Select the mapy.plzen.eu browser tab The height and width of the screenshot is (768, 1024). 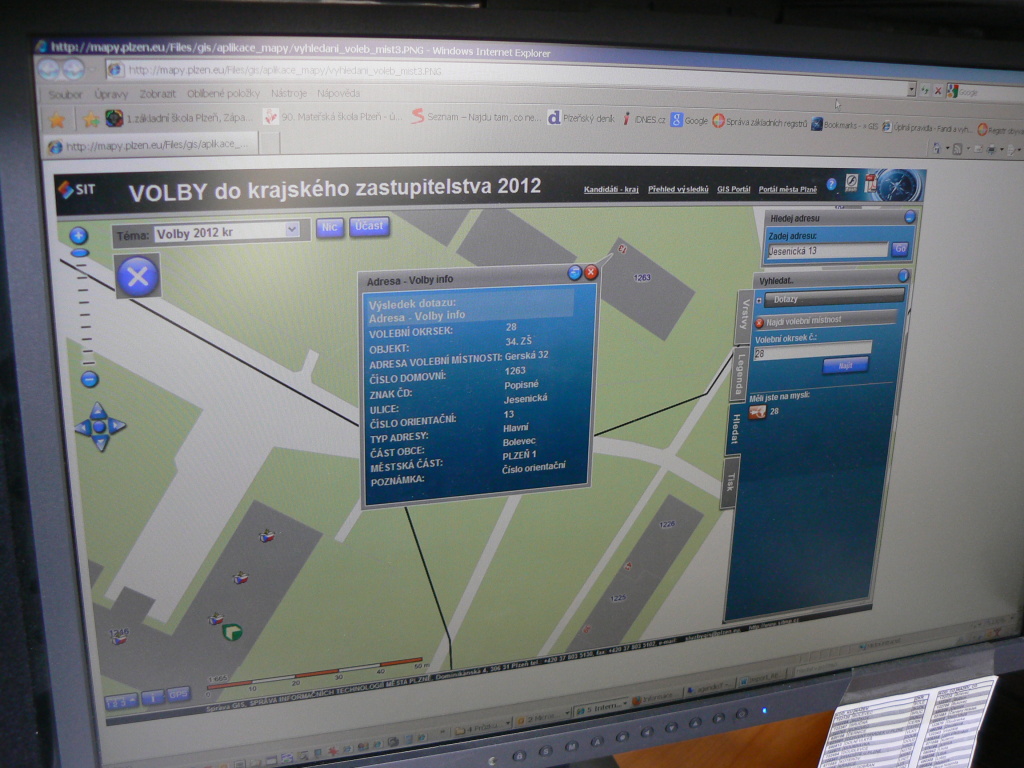150,146
